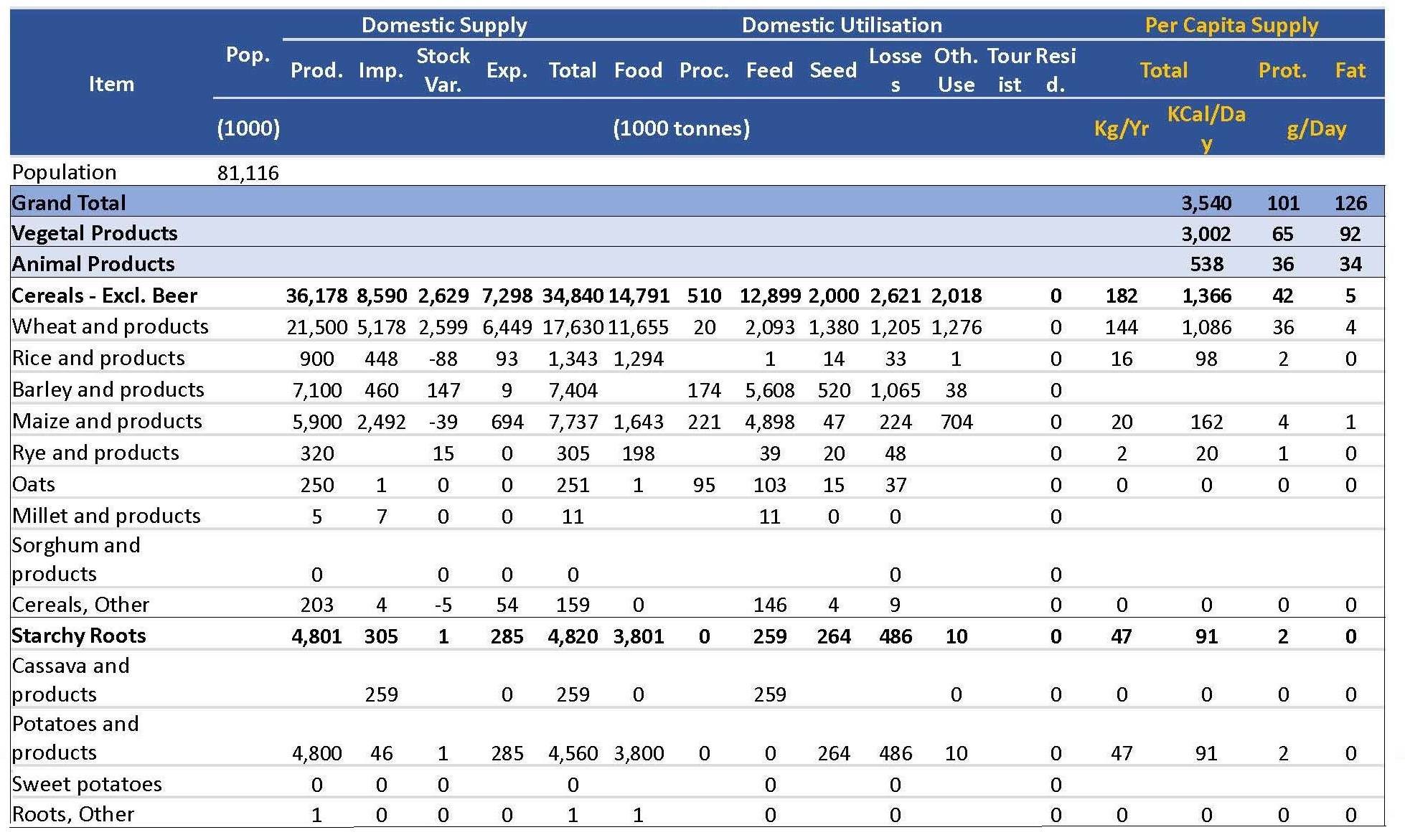The width and height of the screenshot is (1405, 840).
Task: Click the Proc. column header
Action: [x=704, y=70]
